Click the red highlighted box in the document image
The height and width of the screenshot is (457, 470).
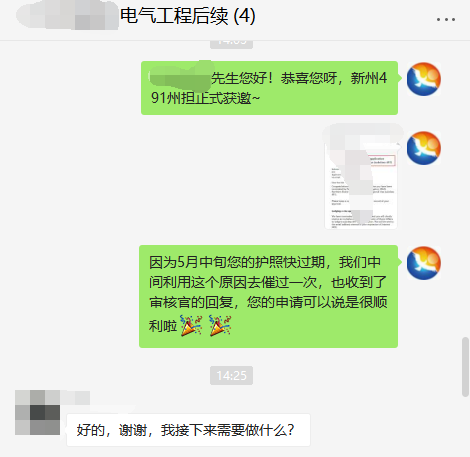click(381, 160)
